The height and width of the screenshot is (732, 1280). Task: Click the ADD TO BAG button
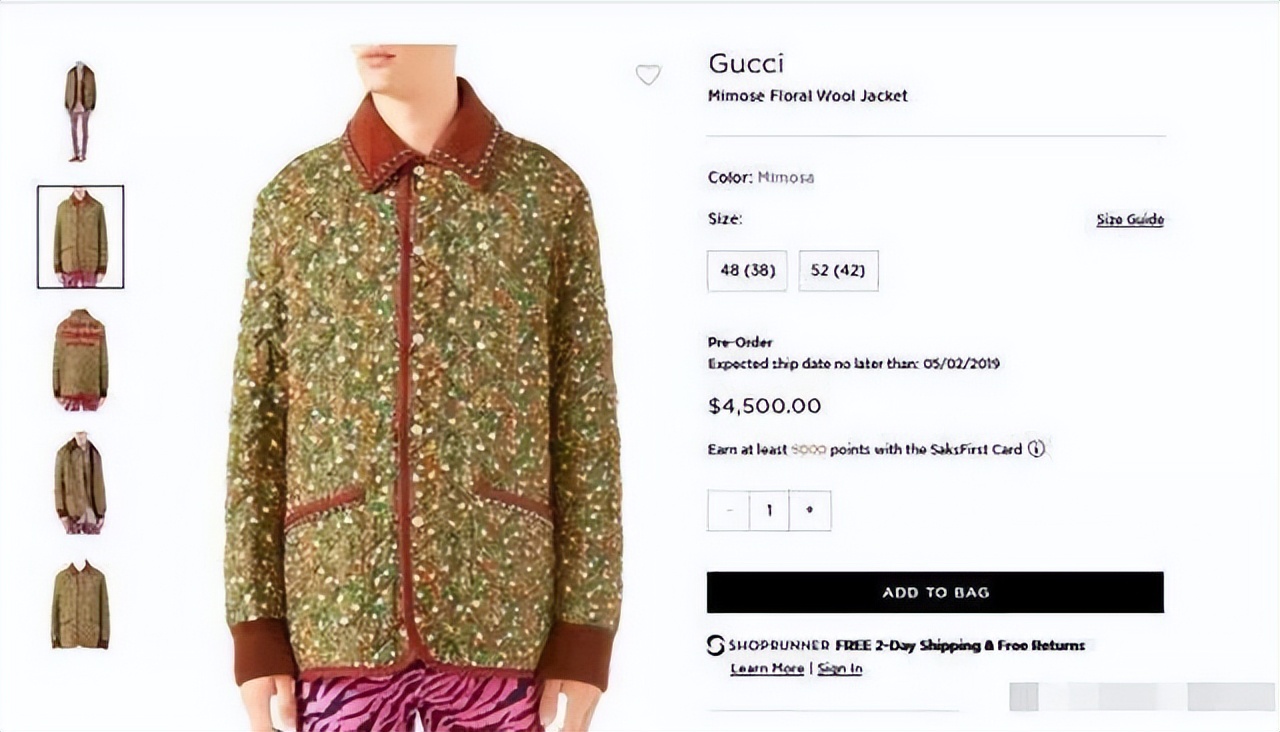click(x=935, y=592)
